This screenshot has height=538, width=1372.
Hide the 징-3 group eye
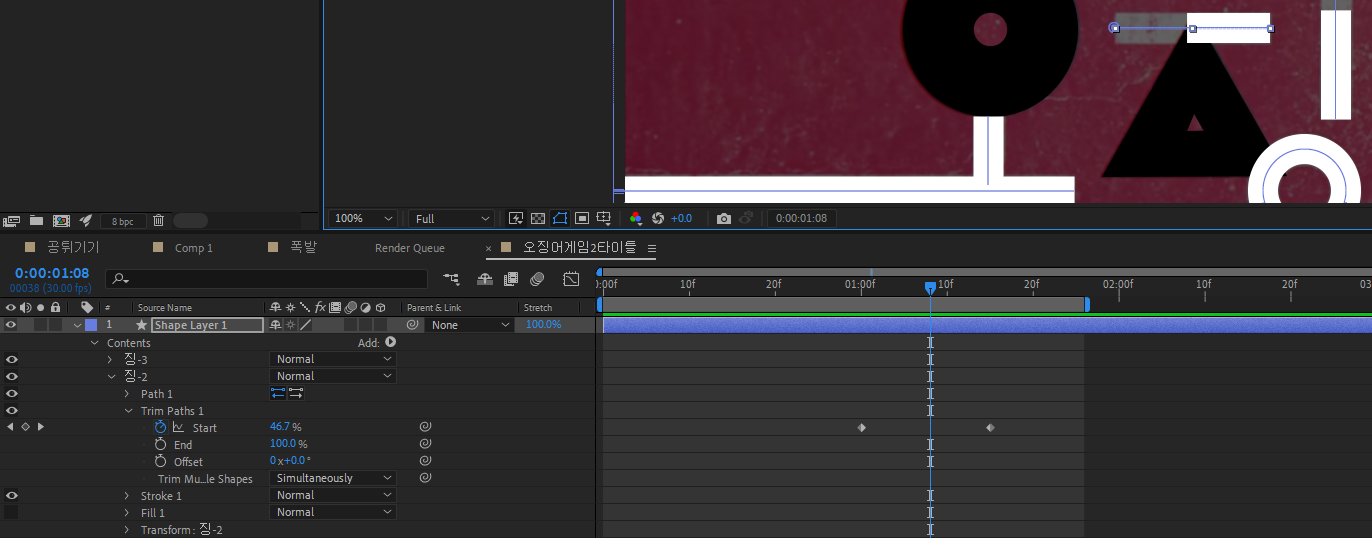11,359
